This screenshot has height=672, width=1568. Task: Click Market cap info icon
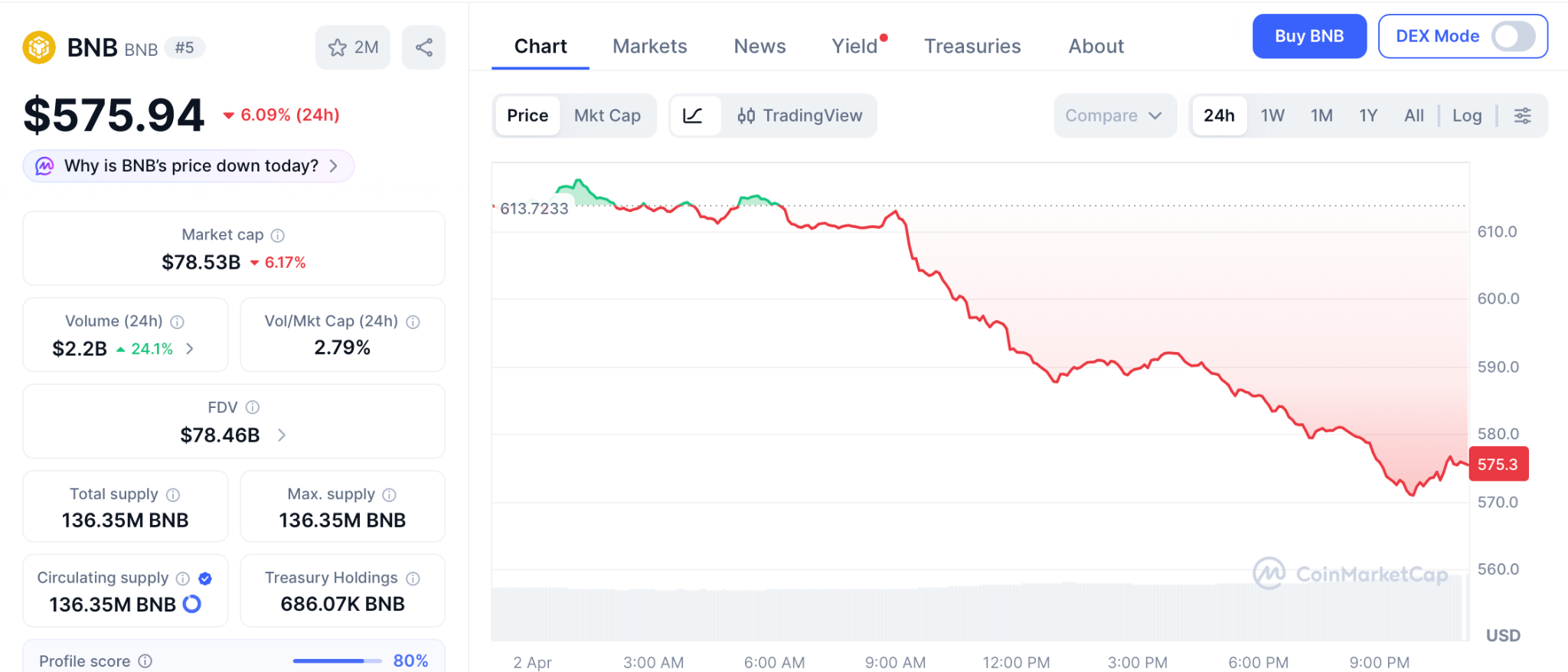[278, 236]
